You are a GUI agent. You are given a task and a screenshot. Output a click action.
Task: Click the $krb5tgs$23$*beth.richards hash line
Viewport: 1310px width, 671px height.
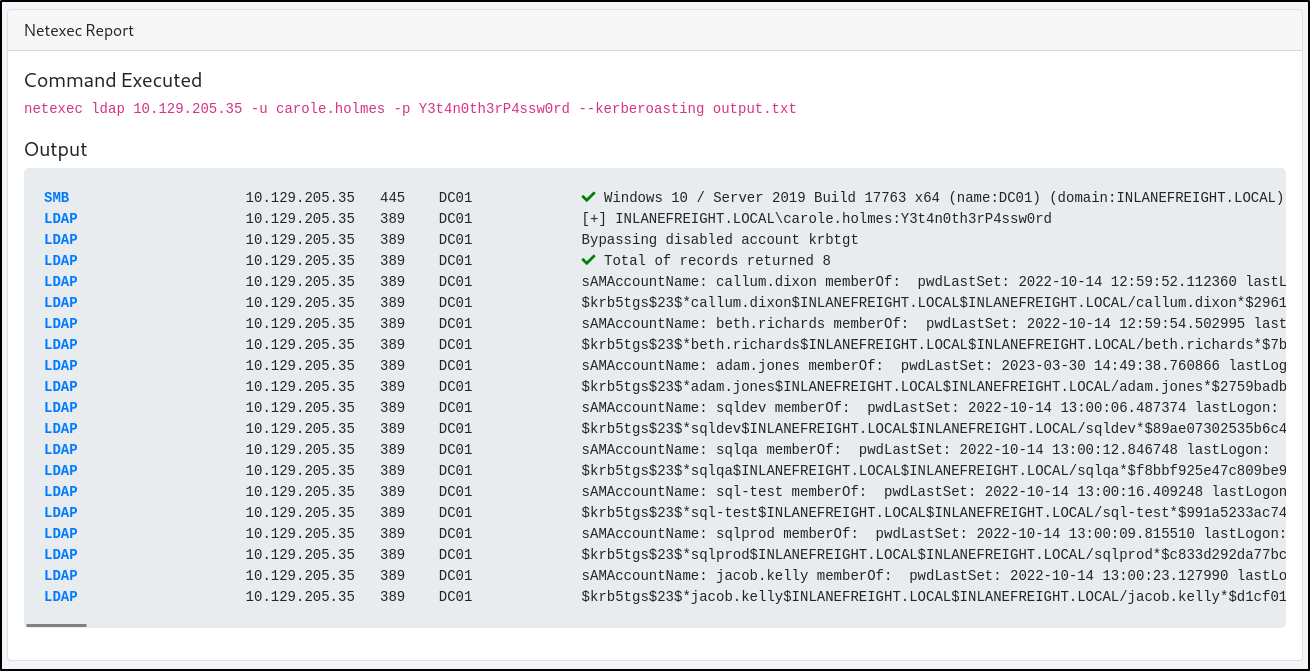click(x=933, y=345)
